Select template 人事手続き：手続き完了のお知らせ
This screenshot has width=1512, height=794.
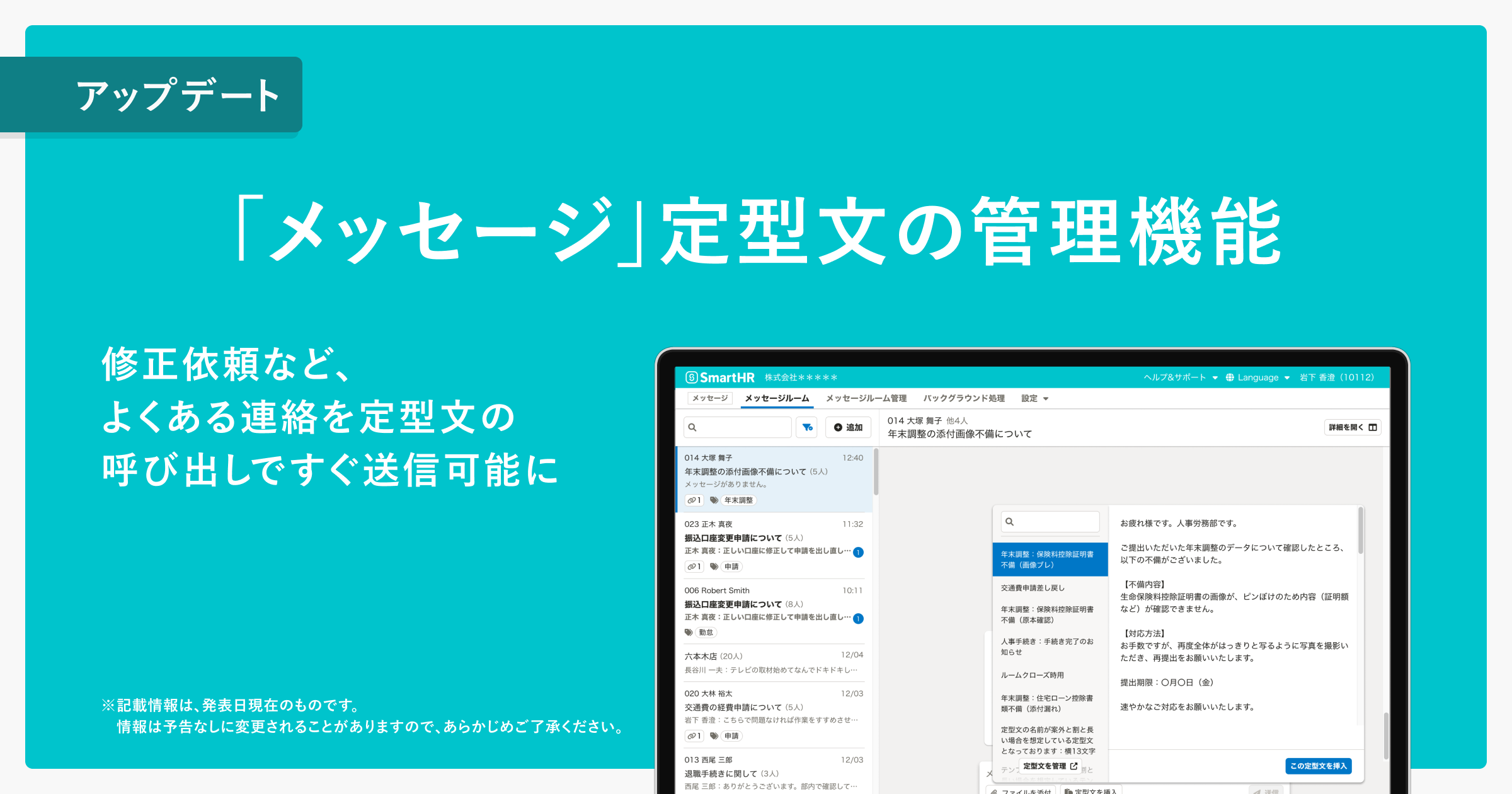pyautogui.click(x=1050, y=647)
